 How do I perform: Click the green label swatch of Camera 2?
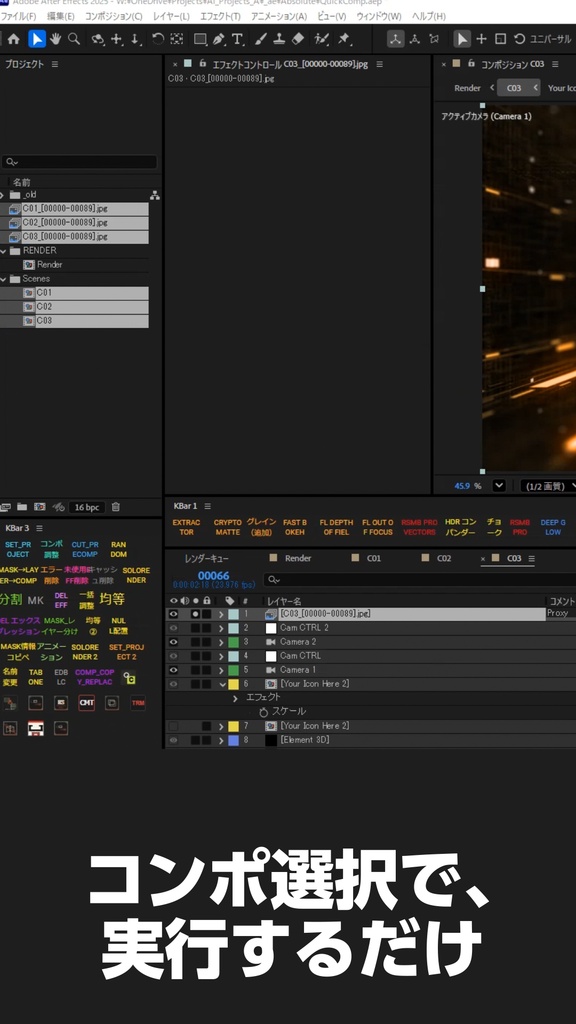pyautogui.click(x=233, y=642)
